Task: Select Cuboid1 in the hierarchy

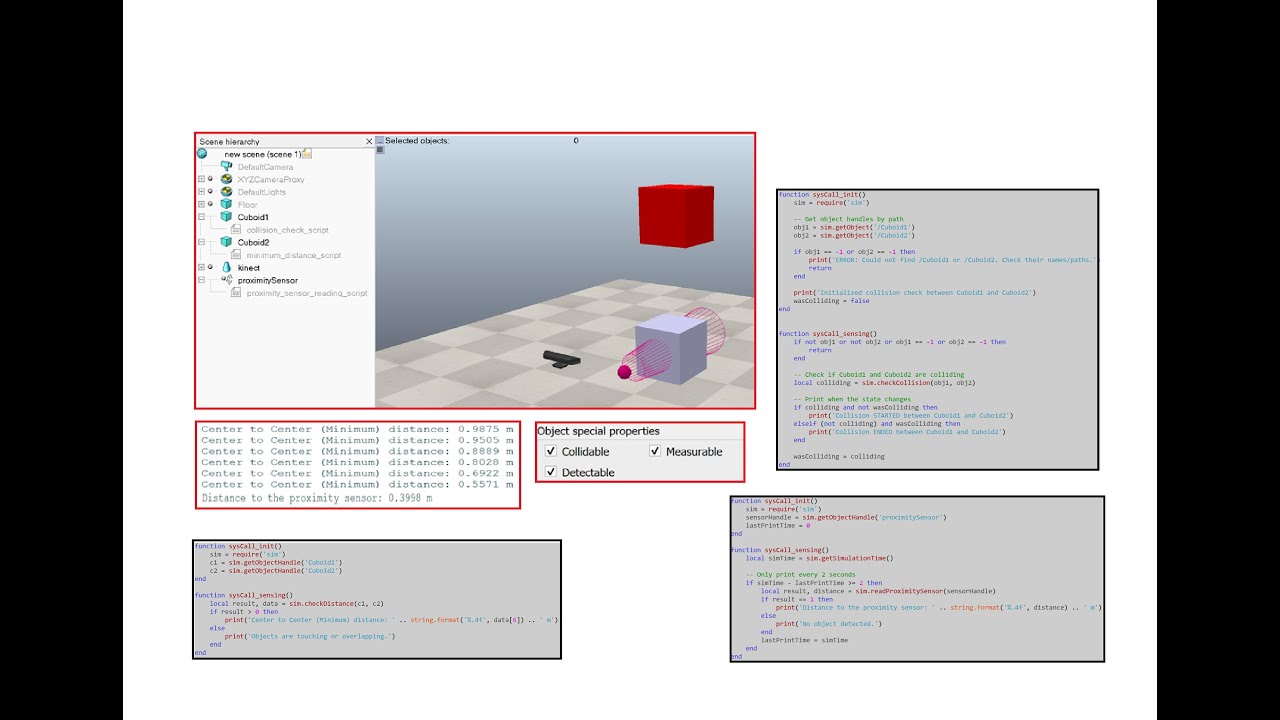Action: coord(253,217)
